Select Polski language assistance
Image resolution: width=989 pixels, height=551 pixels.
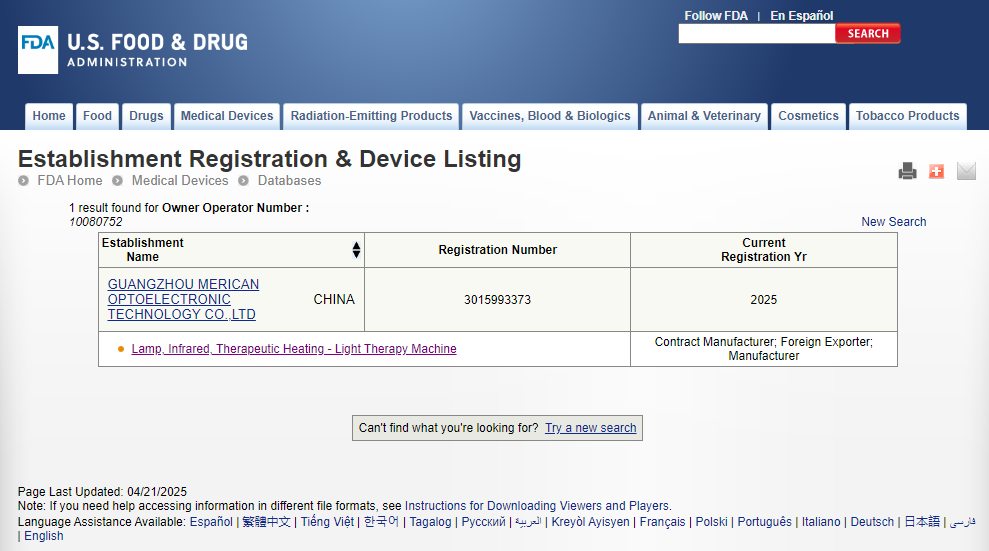point(711,522)
